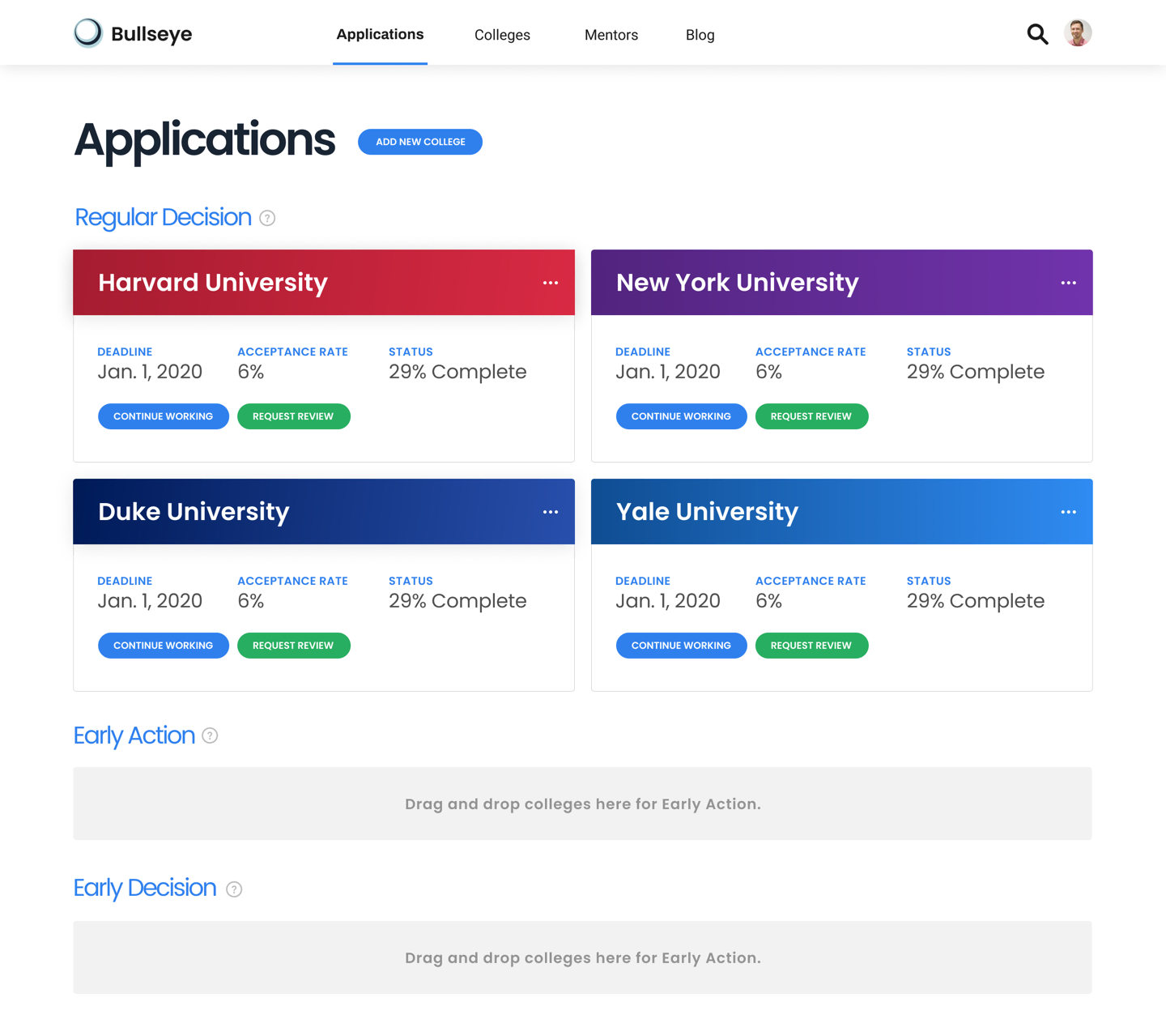Screen dimensions: 1166x1036
Task: Click Harvard's 29% Complete status
Action: (x=457, y=372)
